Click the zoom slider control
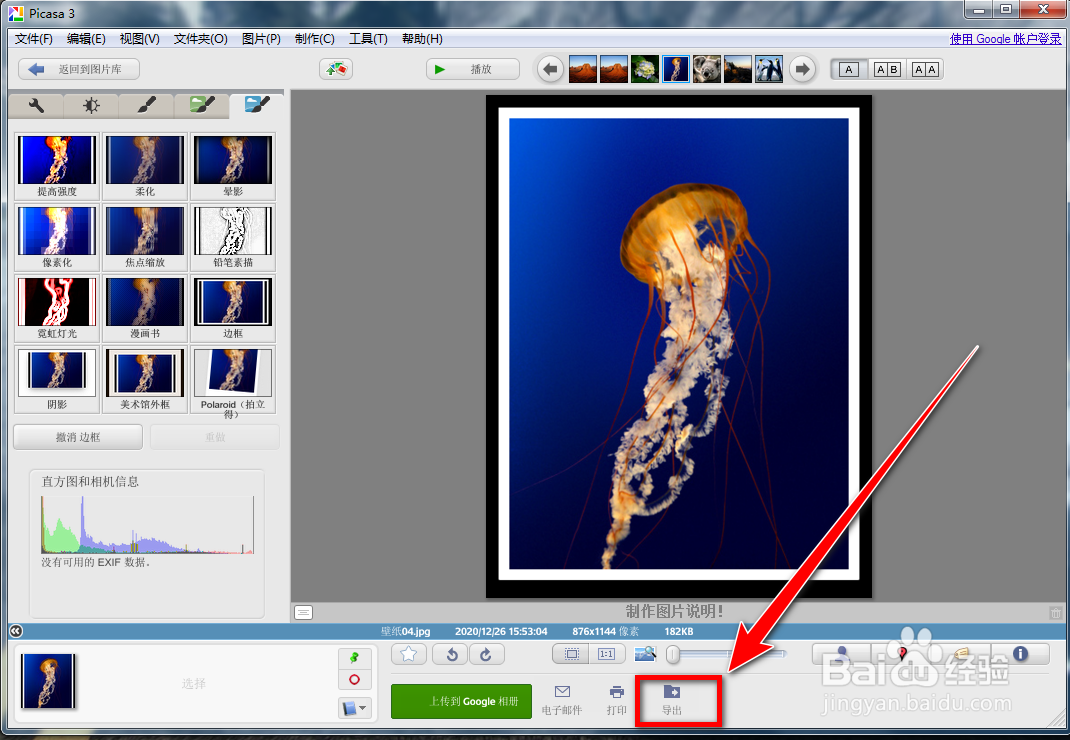 coord(672,654)
